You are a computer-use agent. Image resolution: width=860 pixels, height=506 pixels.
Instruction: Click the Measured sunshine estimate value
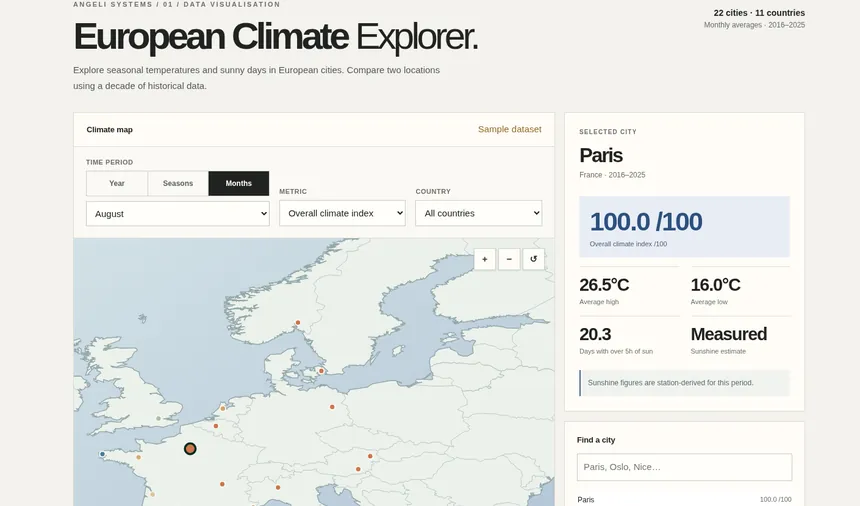coord(728,334)
